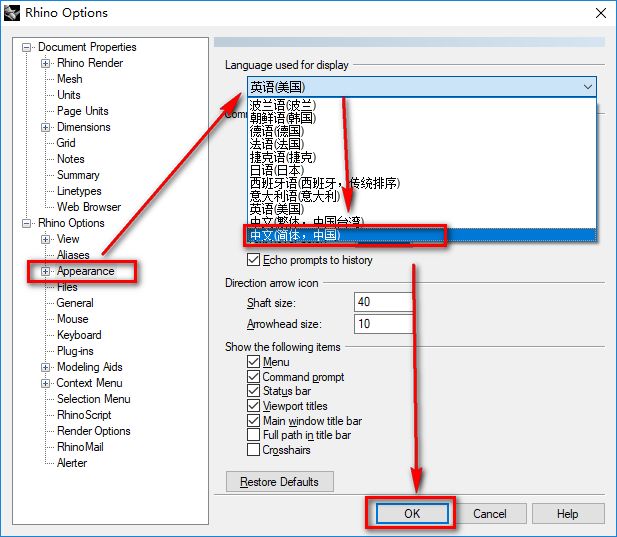Click the Arrowhead size input field
617x537 pixels.
coord(384,324)
